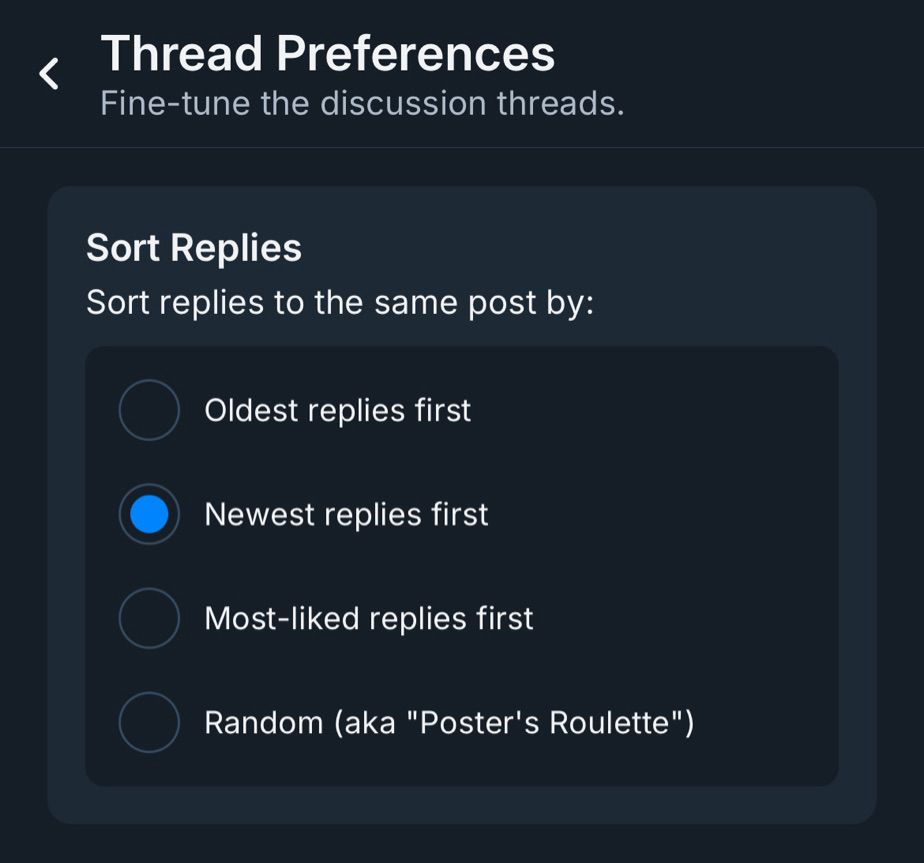The height and width of the screenshot is (863, 924).
Task: Click the "Thread Preferences" page title
Action: pos(327,53)
